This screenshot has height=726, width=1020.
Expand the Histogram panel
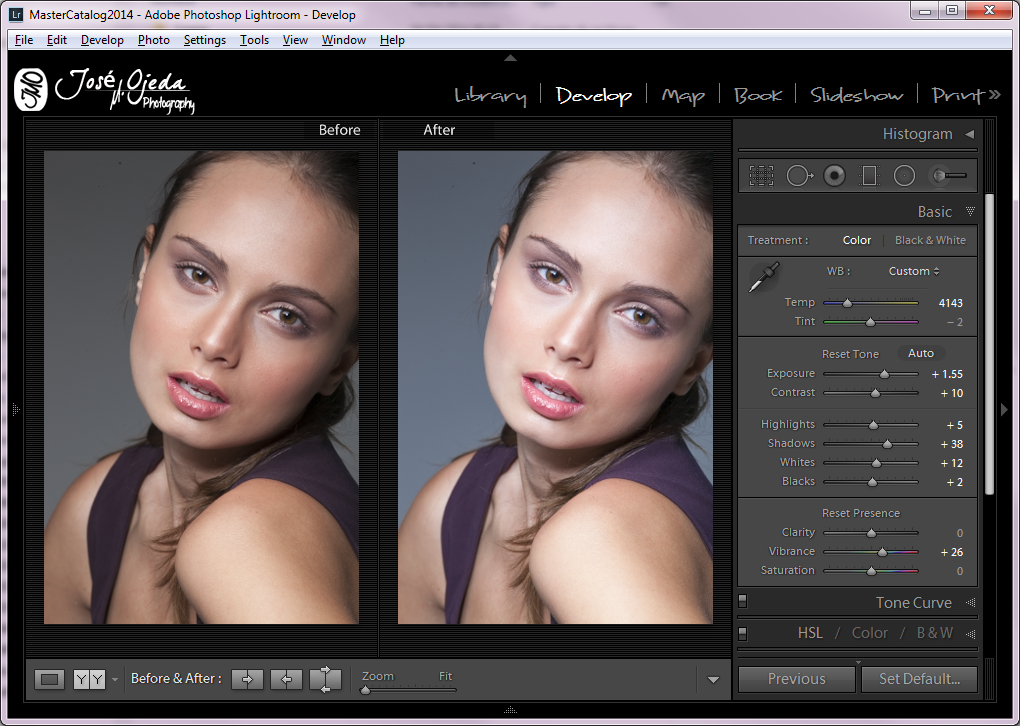[969, 134]
